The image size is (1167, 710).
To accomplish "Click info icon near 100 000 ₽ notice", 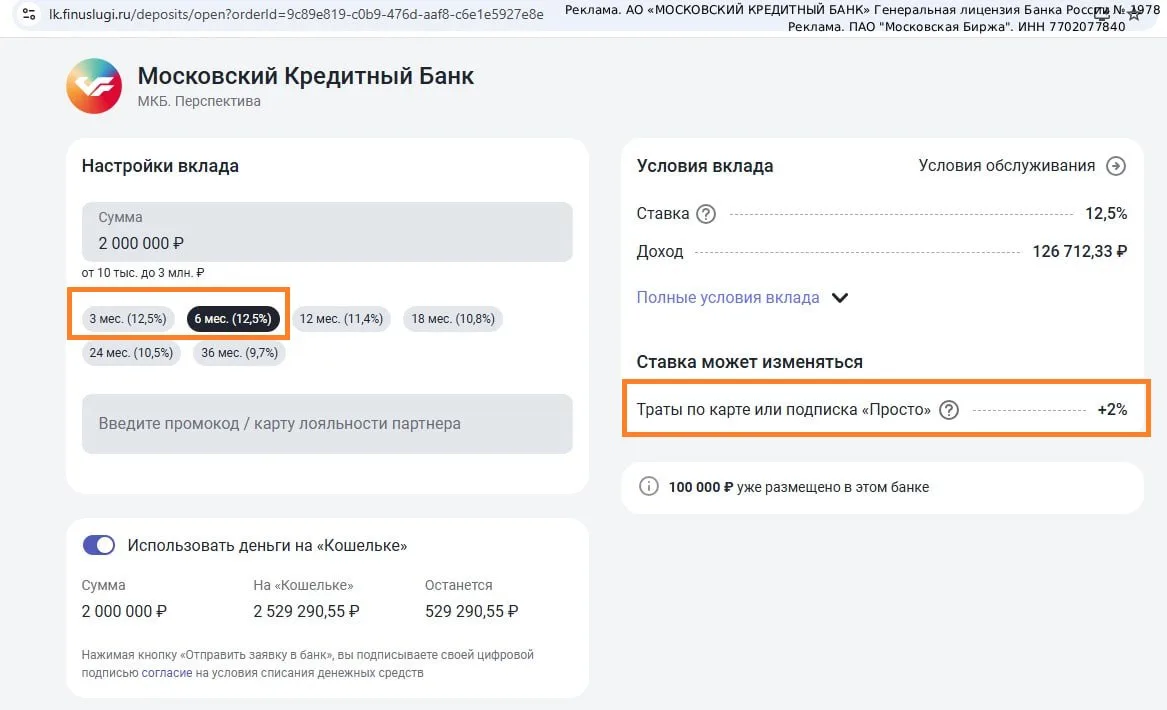I will click(x=649, y=487).
